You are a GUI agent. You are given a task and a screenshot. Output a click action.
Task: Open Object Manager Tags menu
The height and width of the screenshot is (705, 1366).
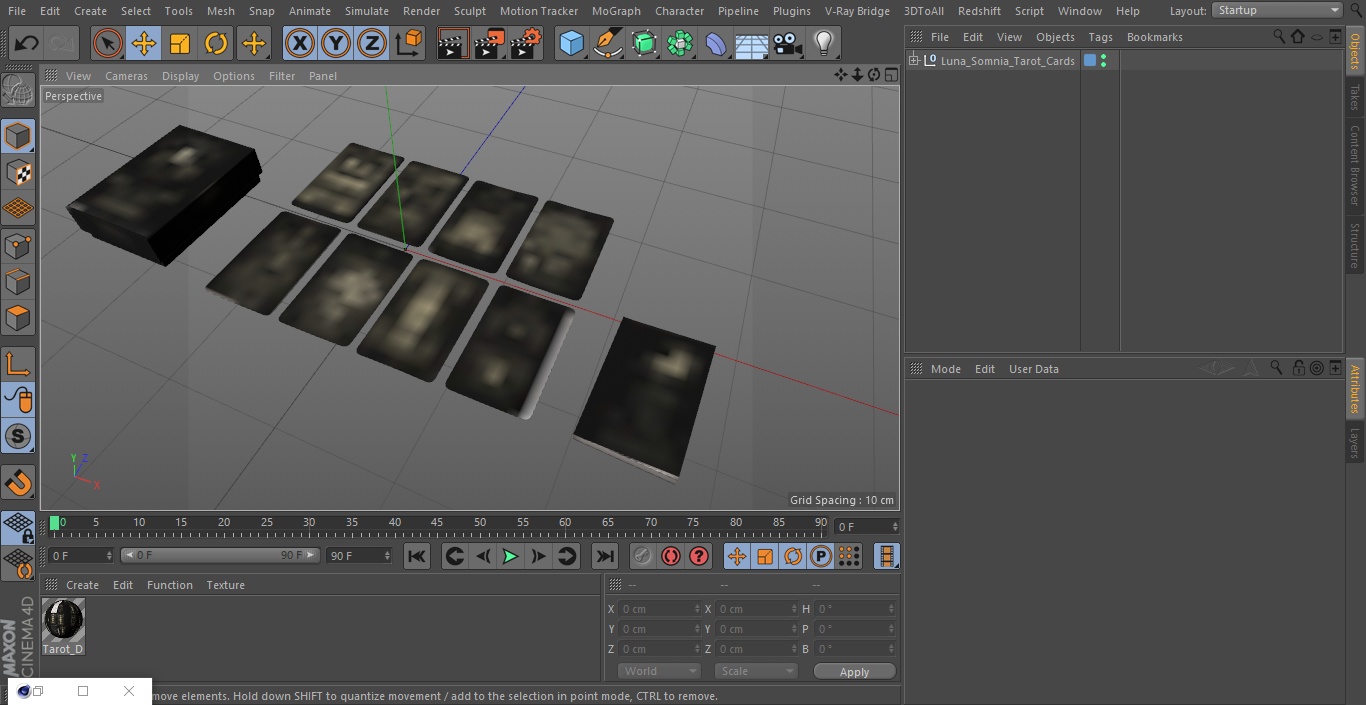click(1100, 37)
